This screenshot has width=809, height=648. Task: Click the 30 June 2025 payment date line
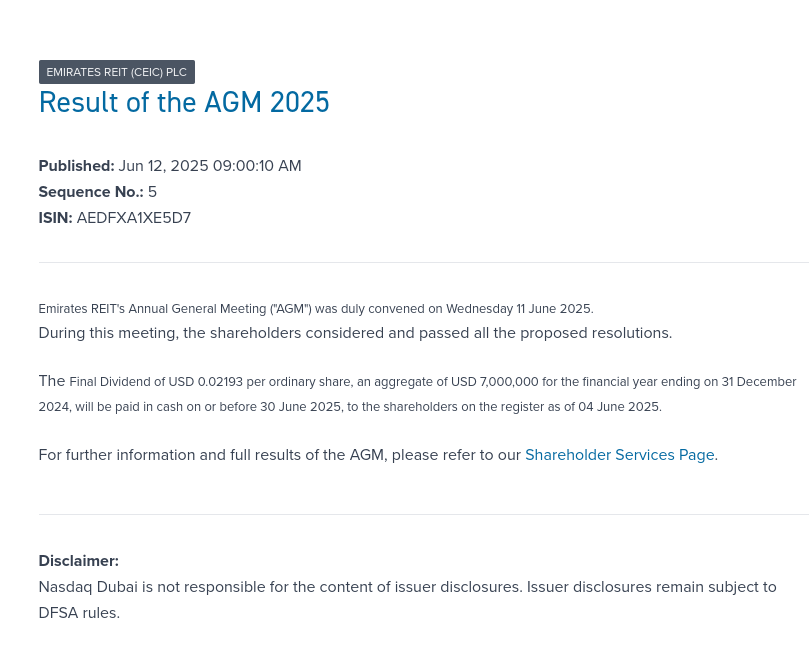pos(350,407)
